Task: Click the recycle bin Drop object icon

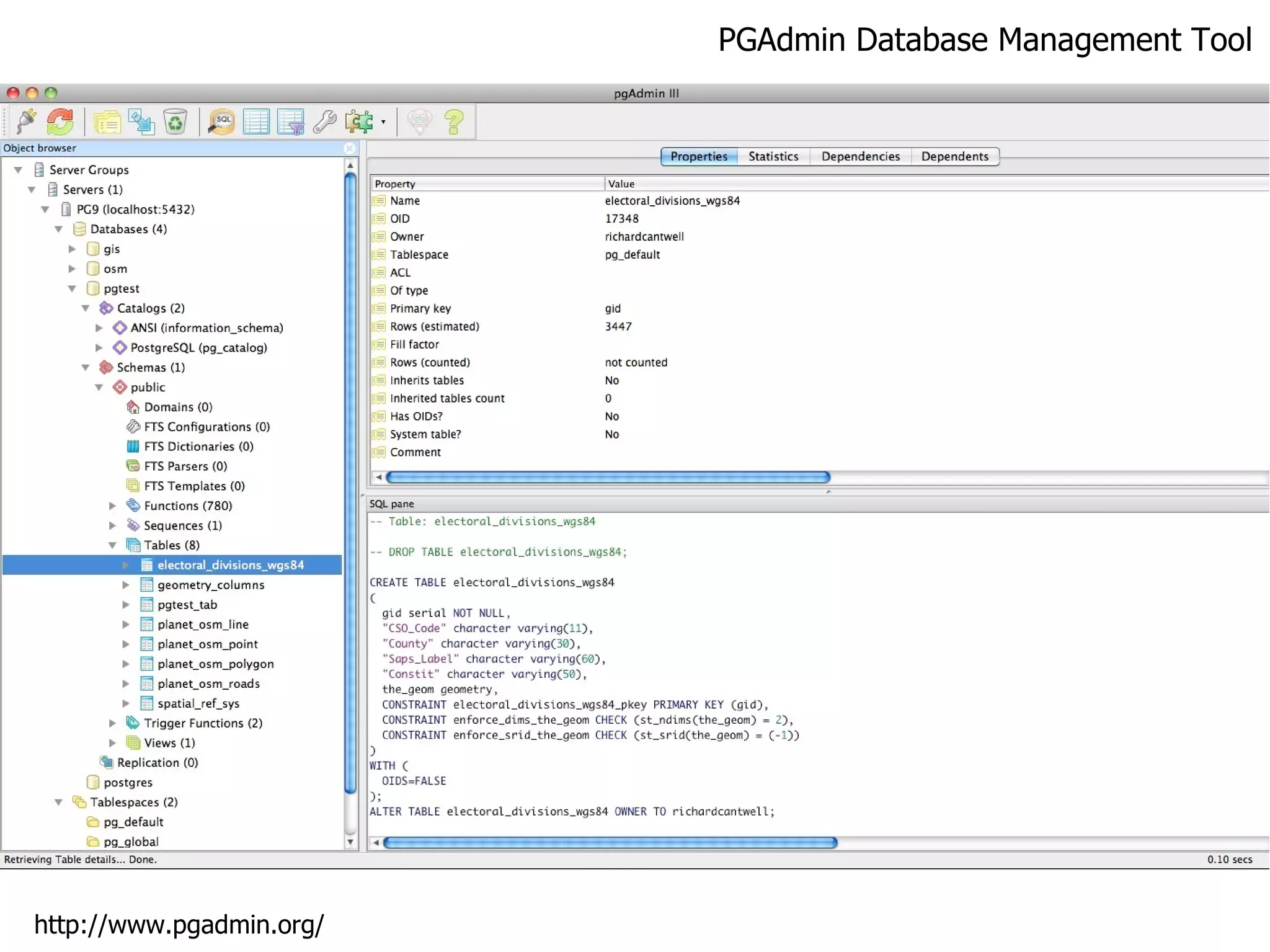Action: [175, 122]
